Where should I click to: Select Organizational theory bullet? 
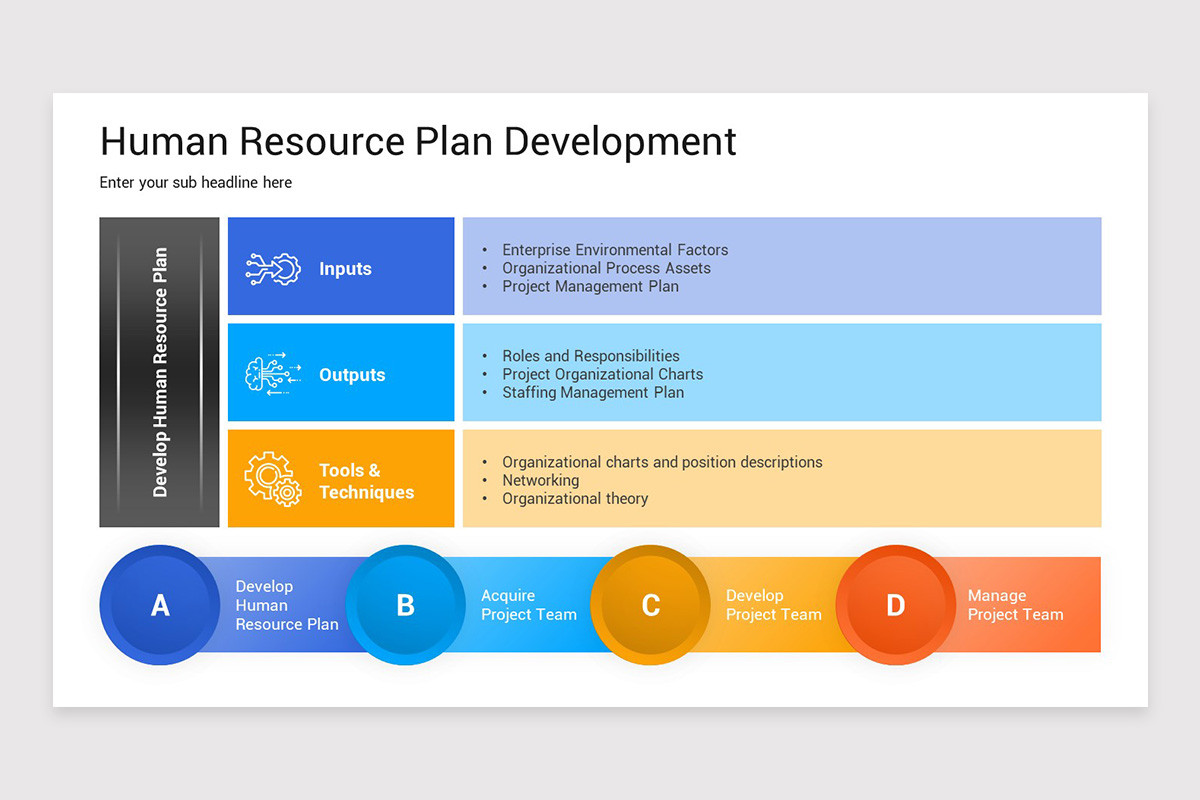coord(575,498)
